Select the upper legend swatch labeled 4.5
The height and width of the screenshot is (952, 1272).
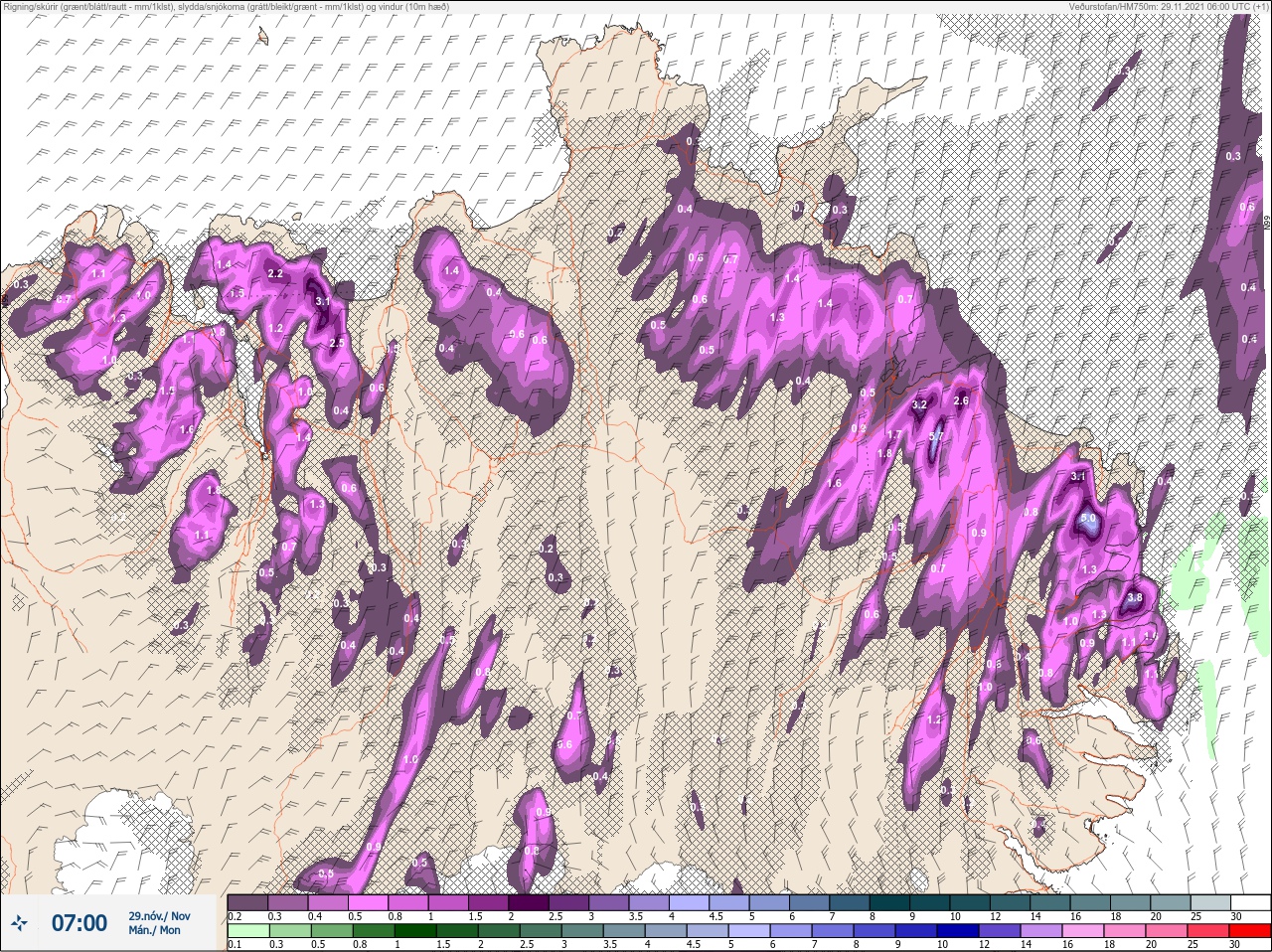click(x=731, y=902)
